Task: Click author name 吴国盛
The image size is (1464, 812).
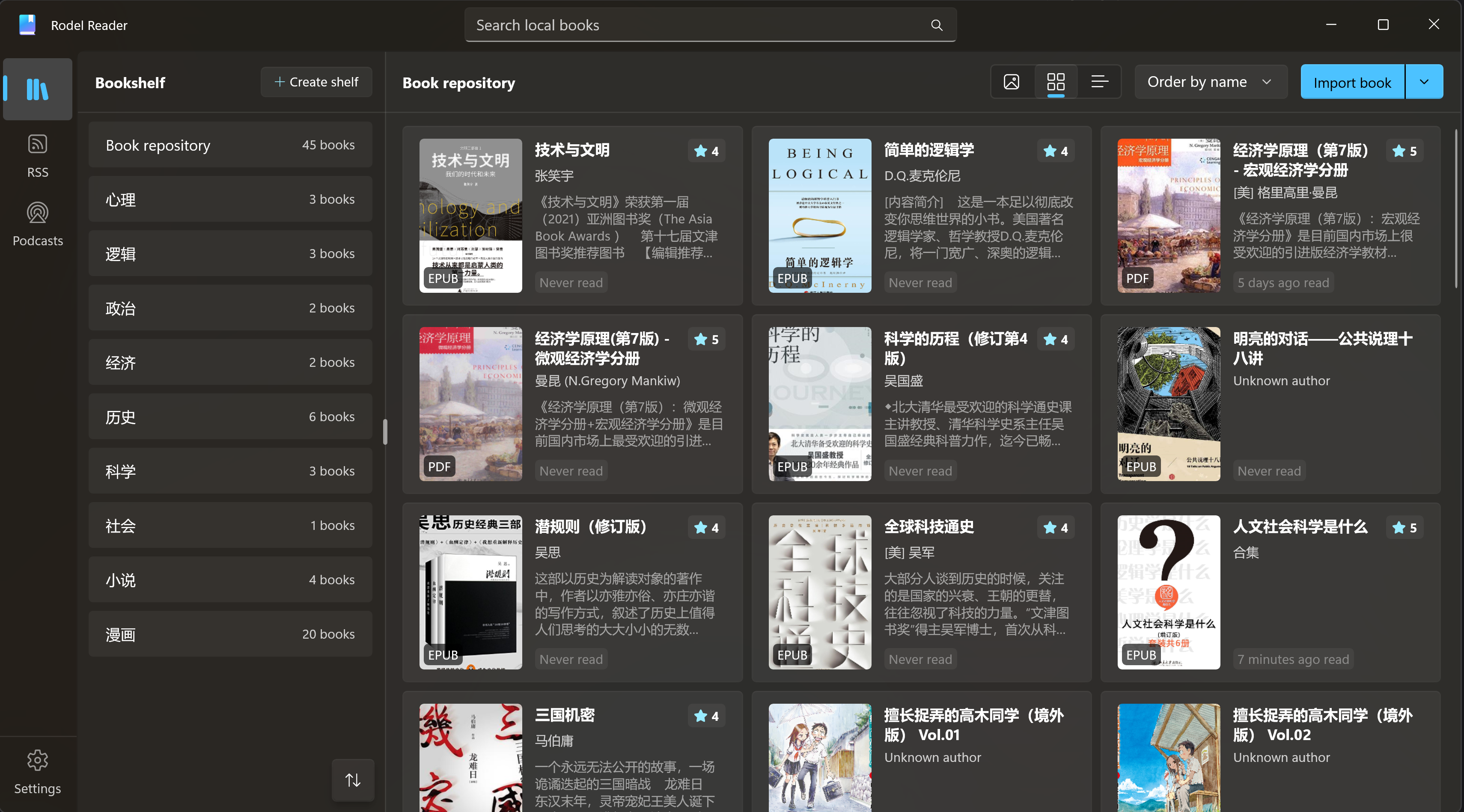Action: 903,381
